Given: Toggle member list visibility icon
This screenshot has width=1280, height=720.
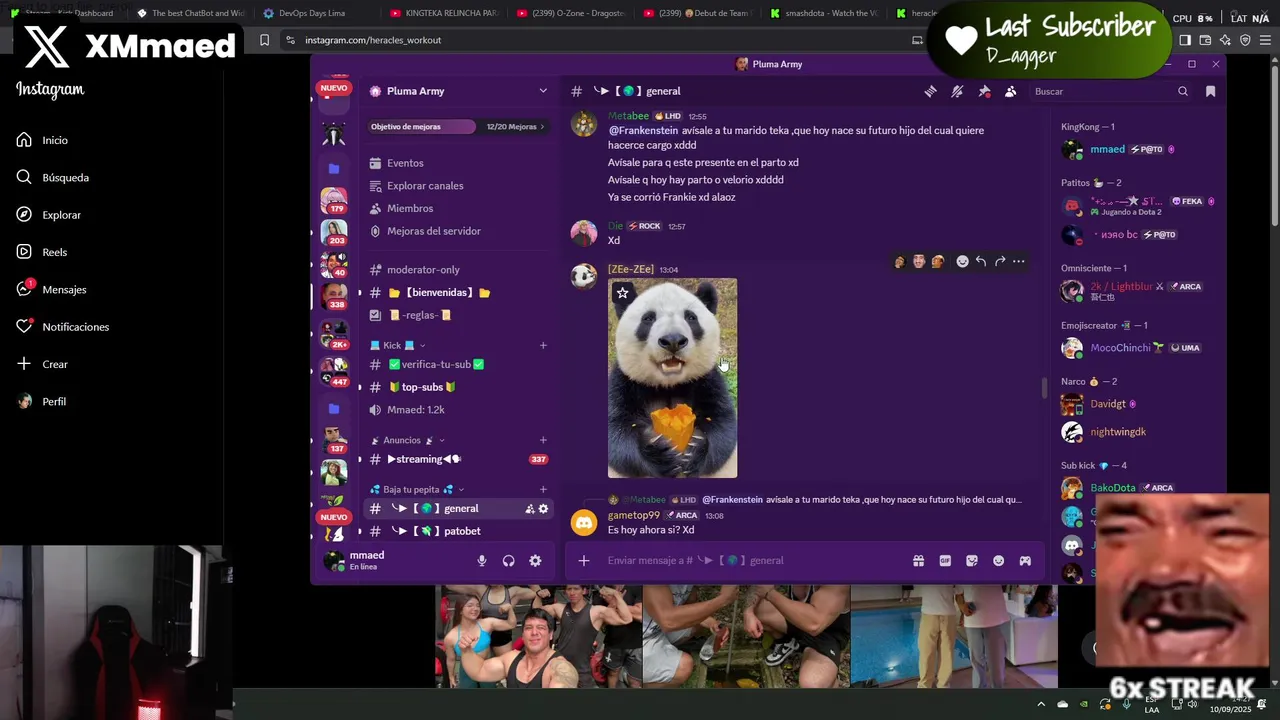Looking at the screenshot, I should [x=1011, y=91].
